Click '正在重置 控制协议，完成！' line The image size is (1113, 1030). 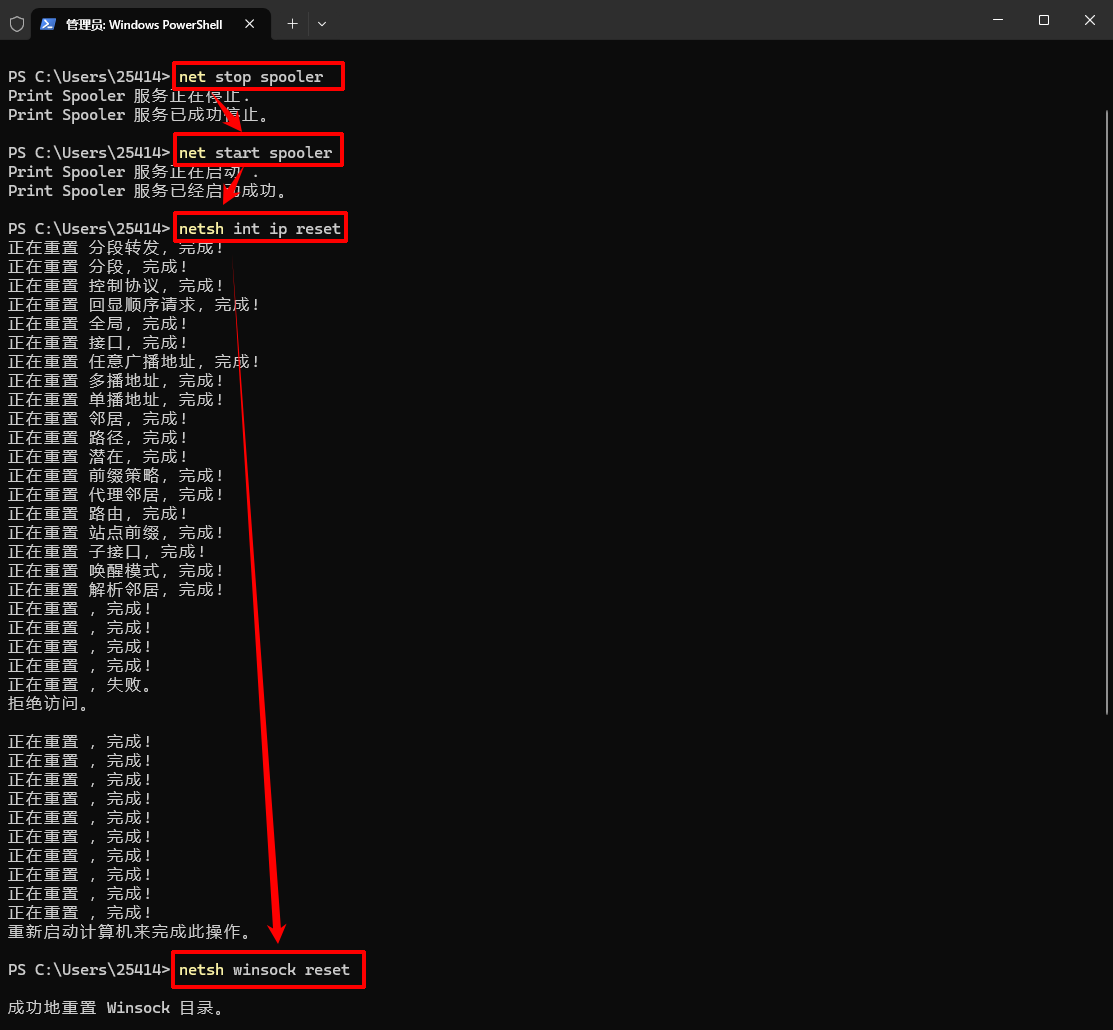(x=116, y=286)
